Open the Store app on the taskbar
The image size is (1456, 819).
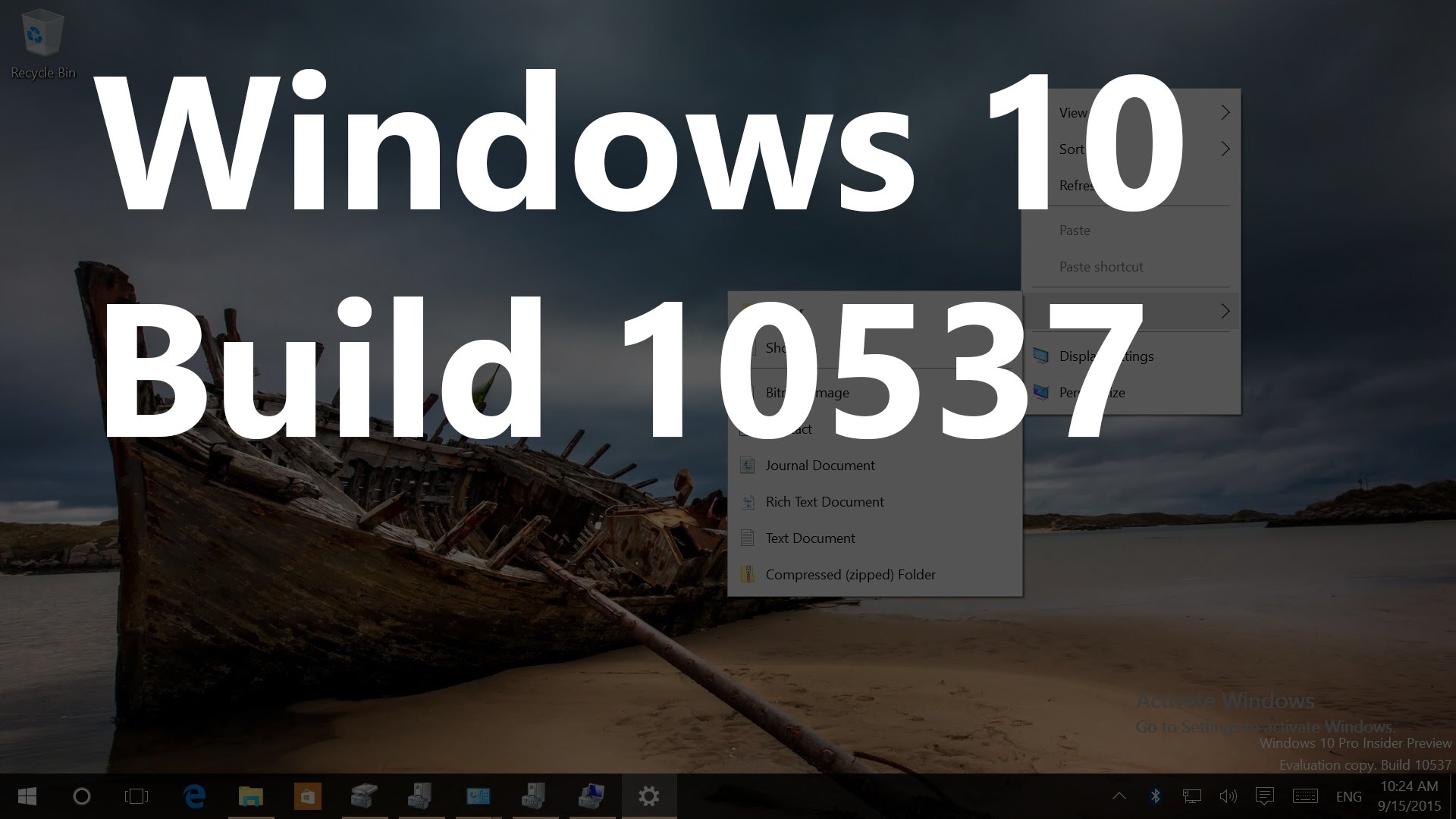(x=307, y=796)
